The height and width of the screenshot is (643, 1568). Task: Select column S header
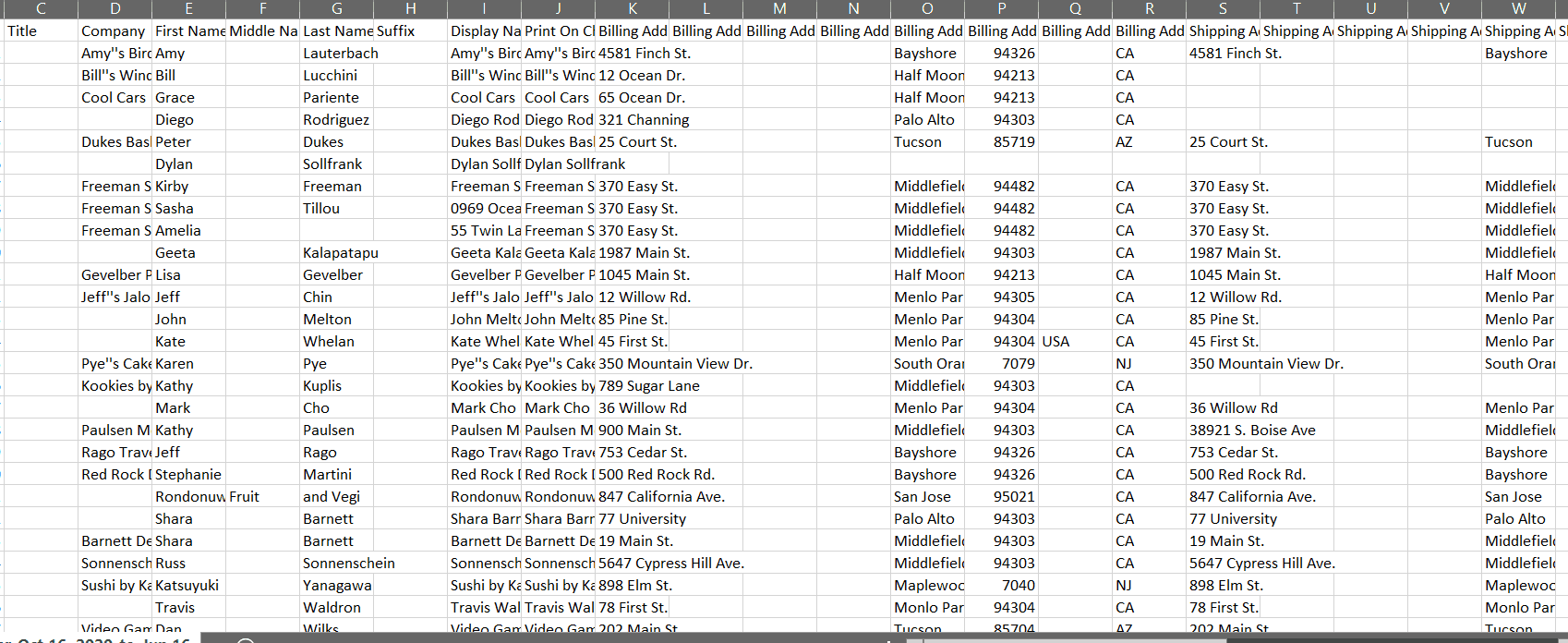tap(1224, 9)
